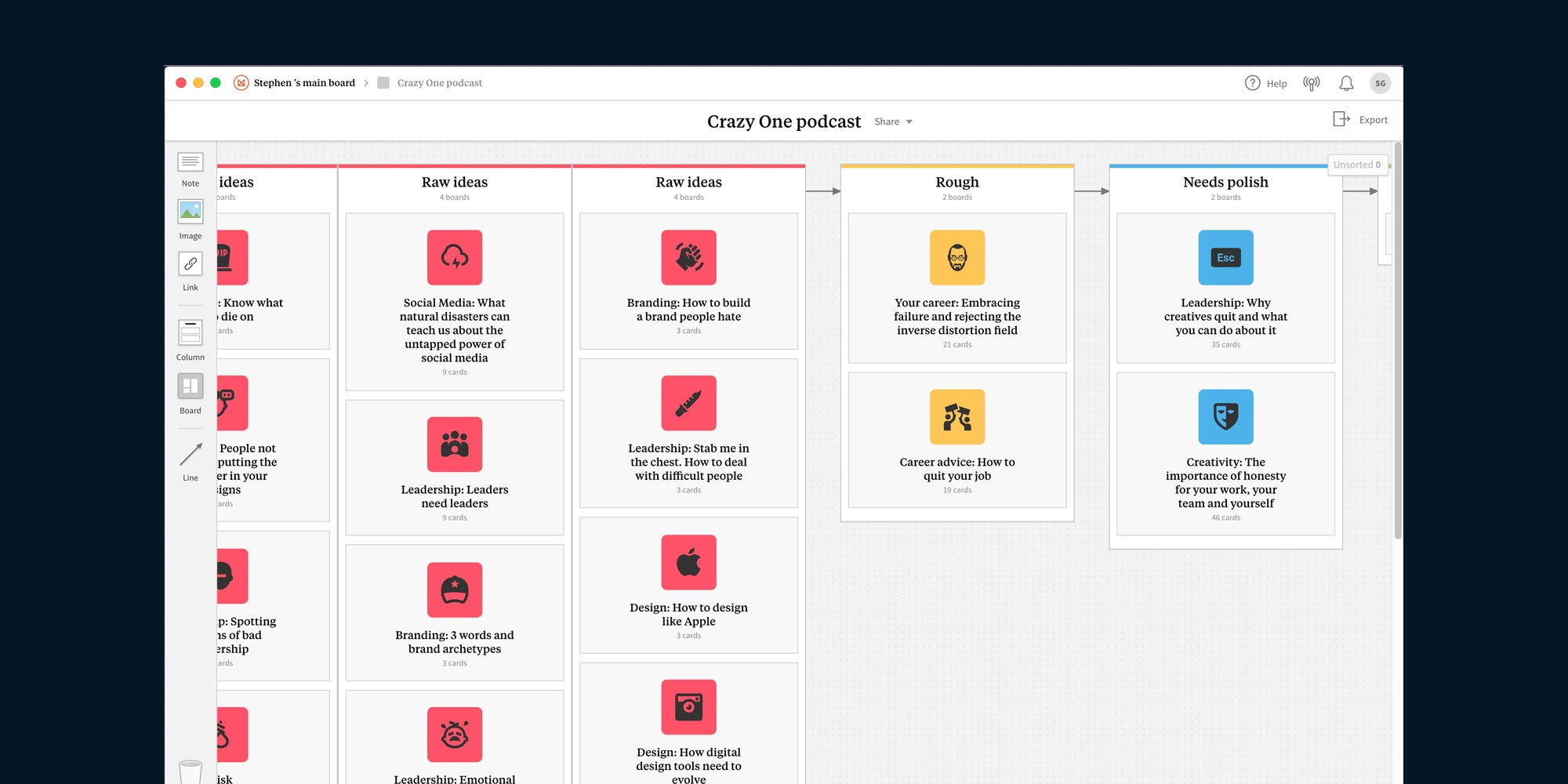The height and width of the screenshot is (784, 1568).
Task: Open the crying face Leadership: Emotional board icon
Action: tap(455, 735)
